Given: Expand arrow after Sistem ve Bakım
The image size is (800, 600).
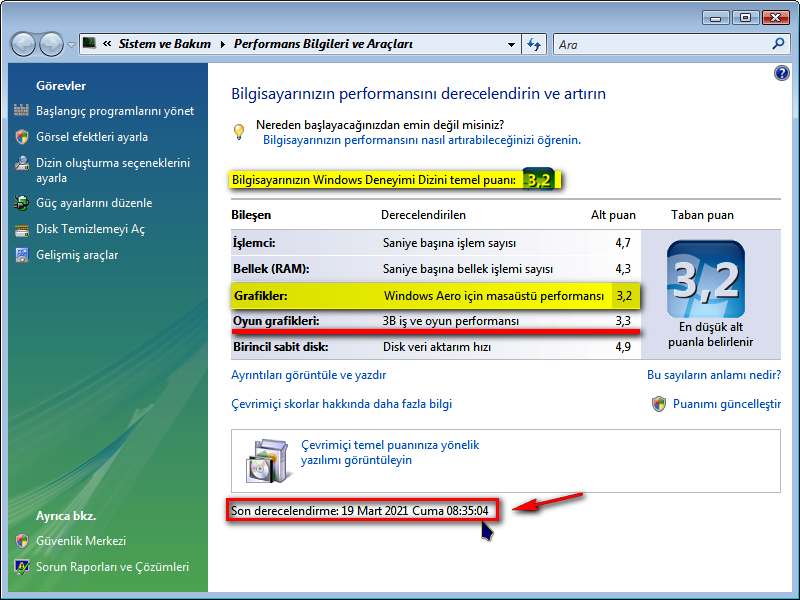Looking at the screenshot, I should point(222,44).
